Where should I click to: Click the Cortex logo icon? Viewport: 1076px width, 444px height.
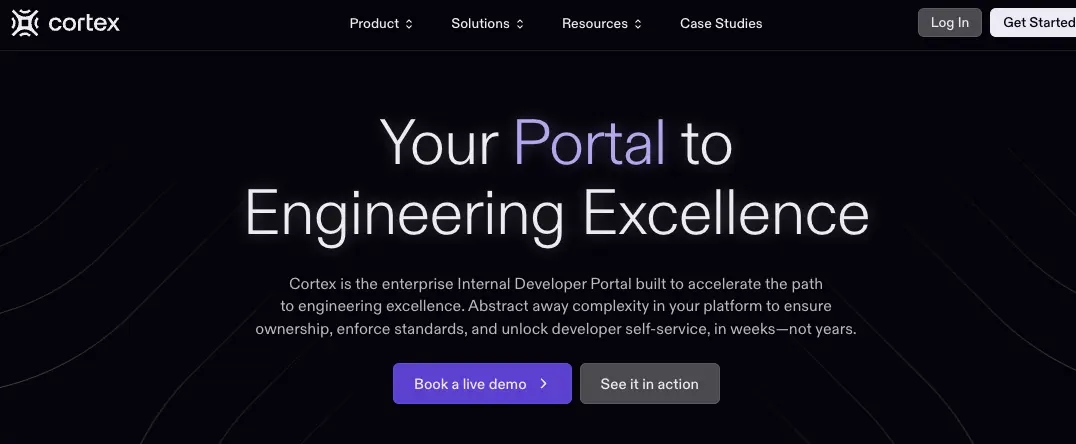pyautogui.click(x=25, y=23)
